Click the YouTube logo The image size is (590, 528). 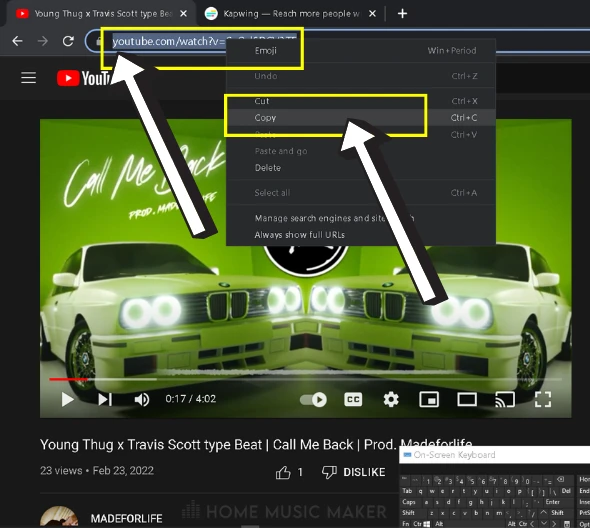(x=84, y=78)
